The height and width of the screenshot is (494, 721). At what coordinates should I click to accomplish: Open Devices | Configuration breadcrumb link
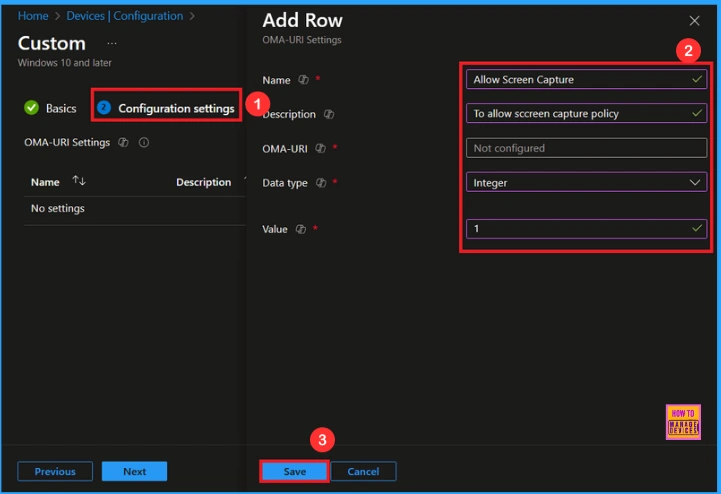(x=125, y=16)
